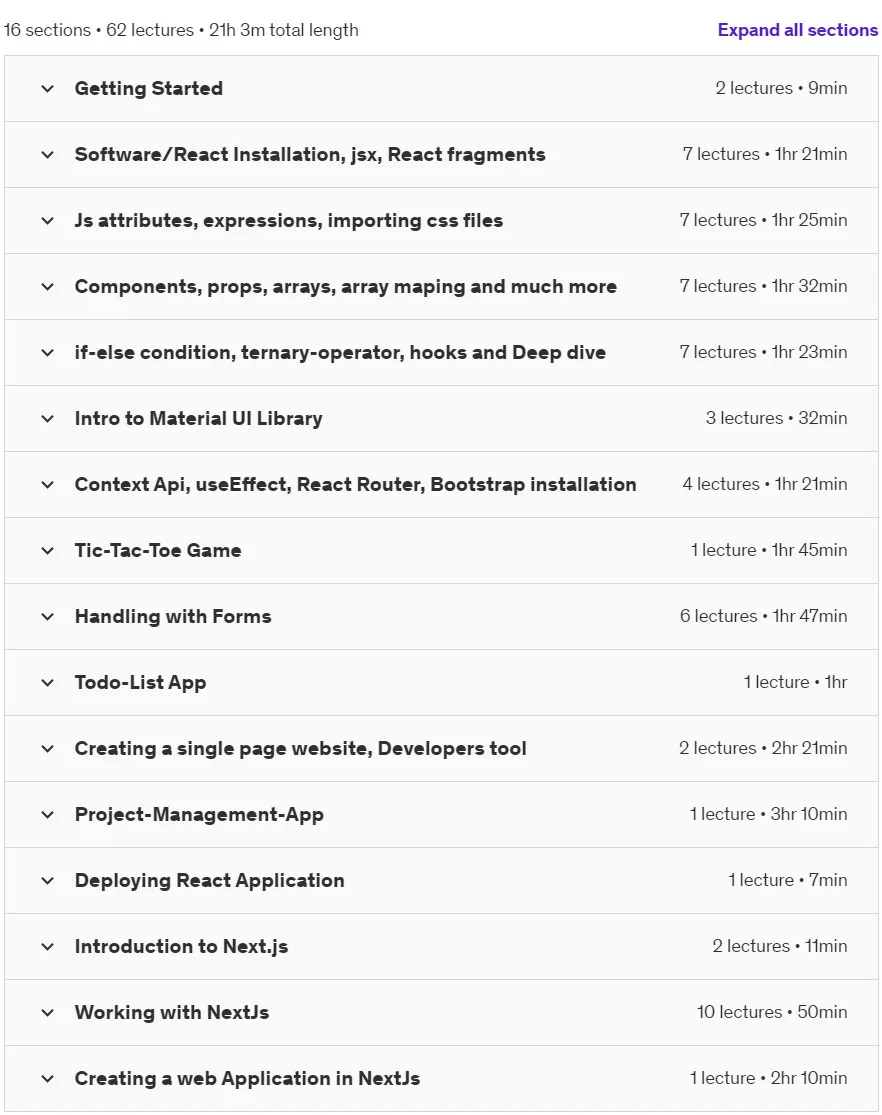Open the Todo-List App section title
This screenshot has height=1115, width=882.
[x=140, y=683]
